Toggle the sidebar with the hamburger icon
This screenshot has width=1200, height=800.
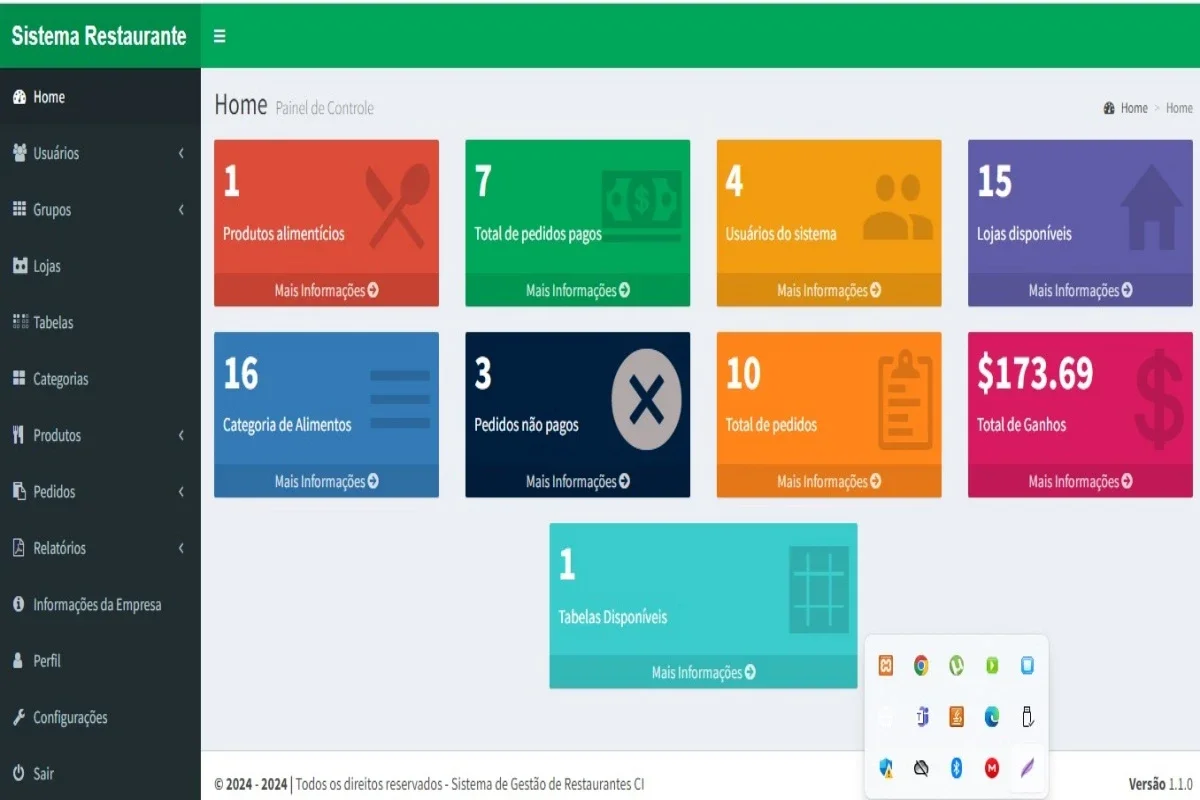click(220, 36)
